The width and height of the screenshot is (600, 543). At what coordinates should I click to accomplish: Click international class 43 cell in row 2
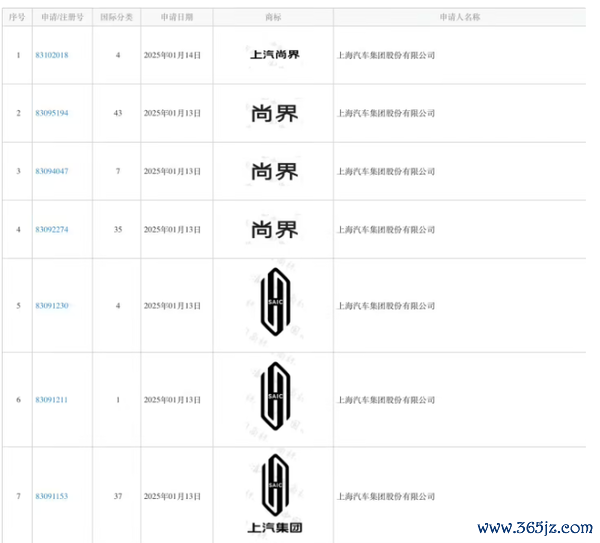pos(117,113)
